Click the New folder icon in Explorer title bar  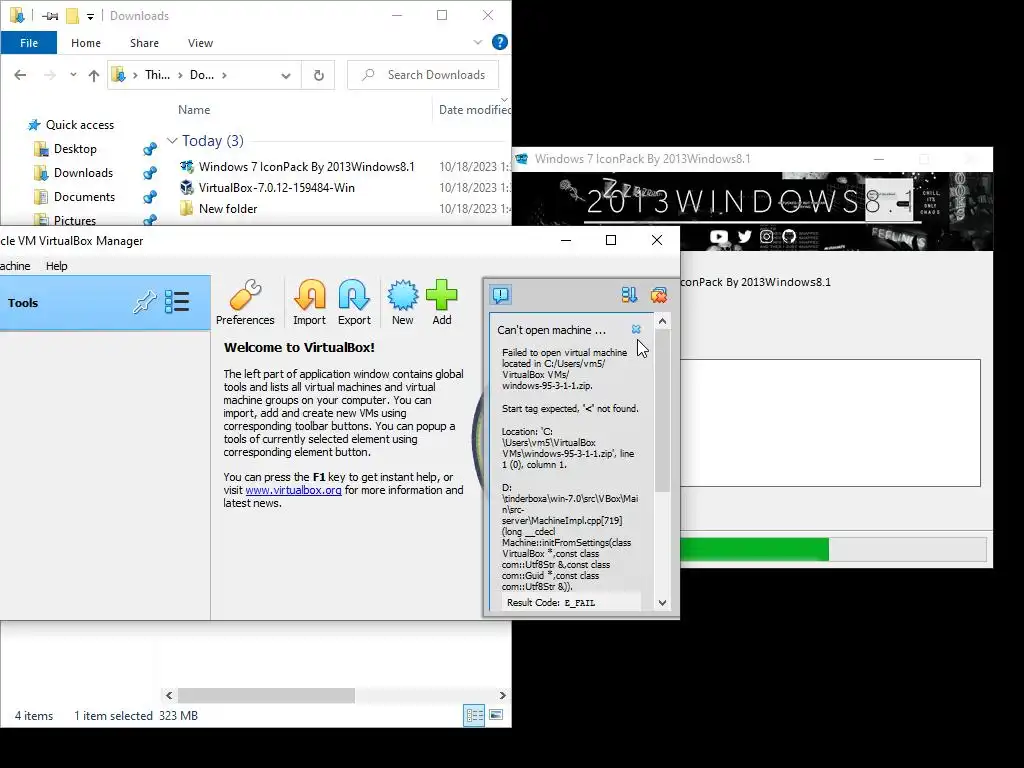tap(72, 16)
